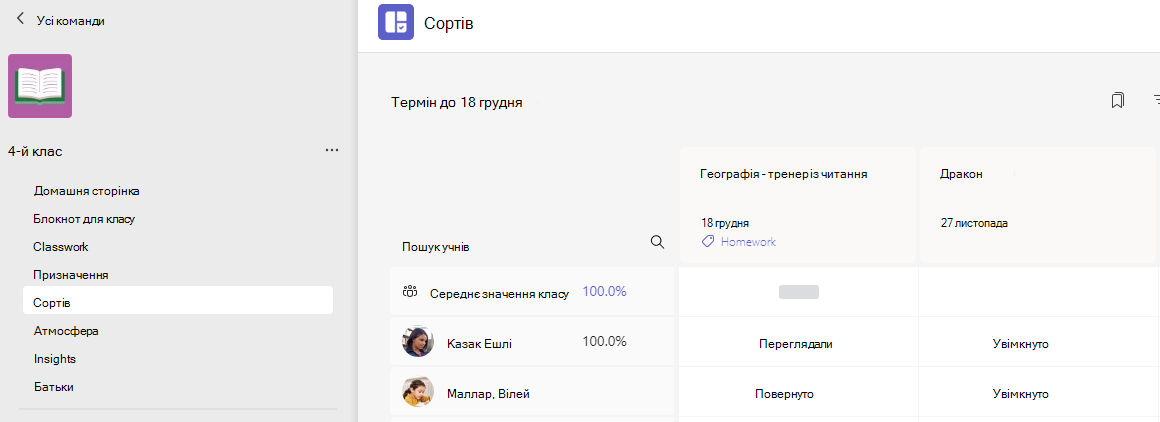This screenshot has height=422, width=1160.
Task: Open student Казак Ешлі
Action: tap(479, 344)
